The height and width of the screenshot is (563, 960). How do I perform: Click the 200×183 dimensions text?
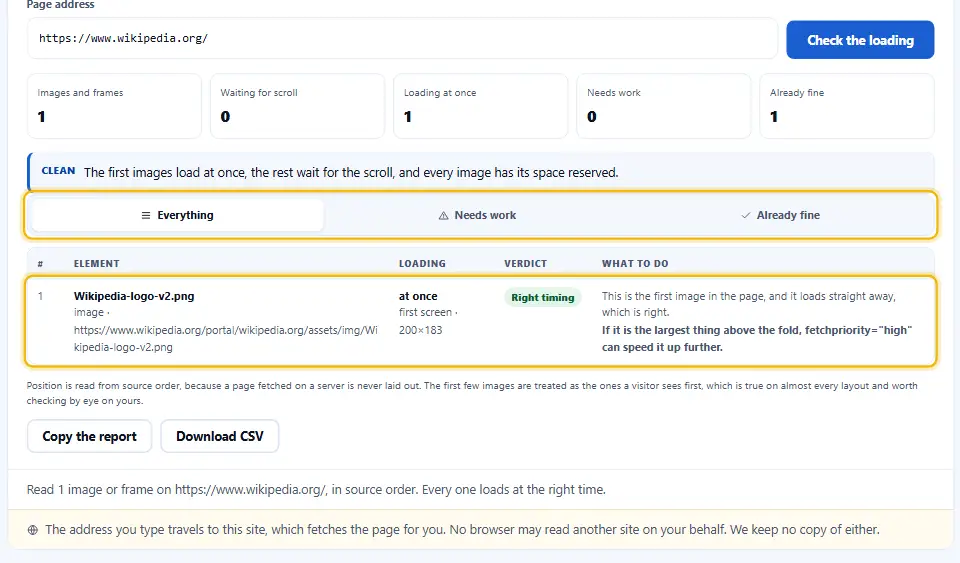tap(421, 330)
